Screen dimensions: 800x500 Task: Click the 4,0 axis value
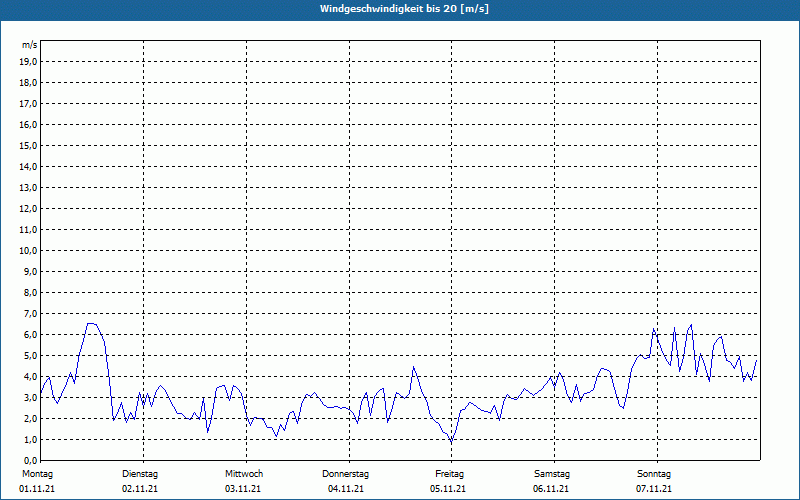tap(30, 377)
